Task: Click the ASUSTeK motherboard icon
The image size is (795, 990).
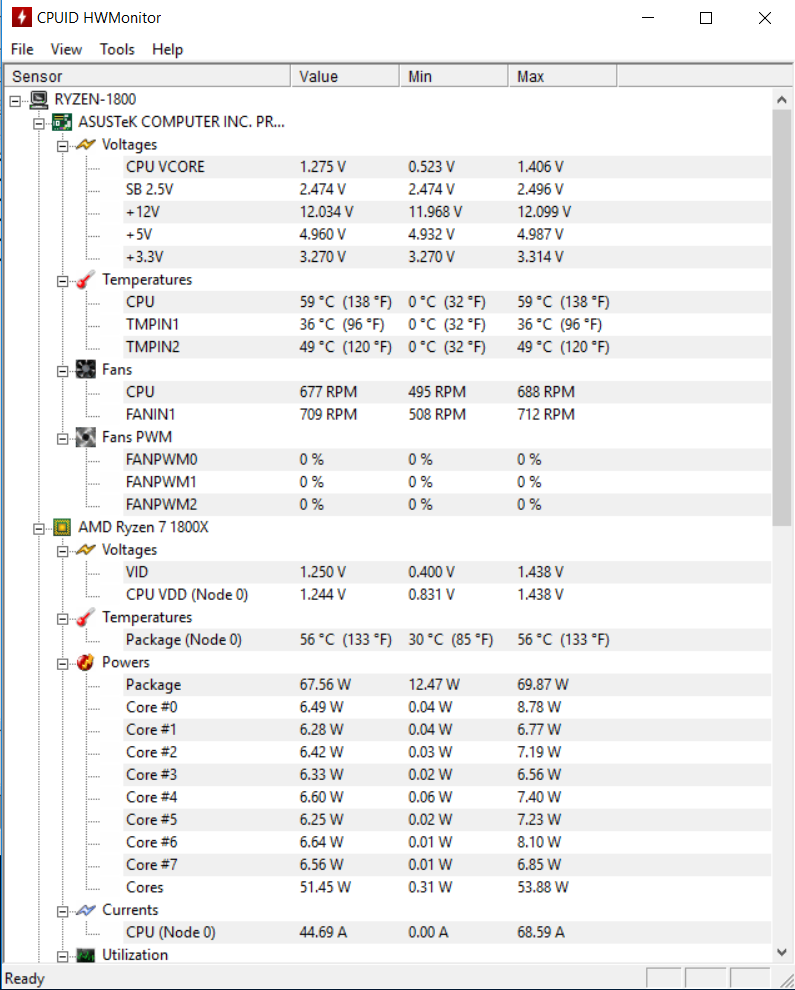Action: pyautogui.click(x=61, y=122)
